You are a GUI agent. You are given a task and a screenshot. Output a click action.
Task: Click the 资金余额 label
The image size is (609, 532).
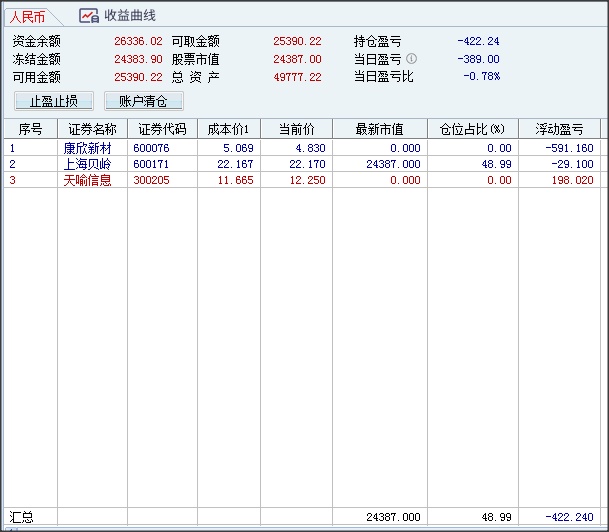point(37,41)
